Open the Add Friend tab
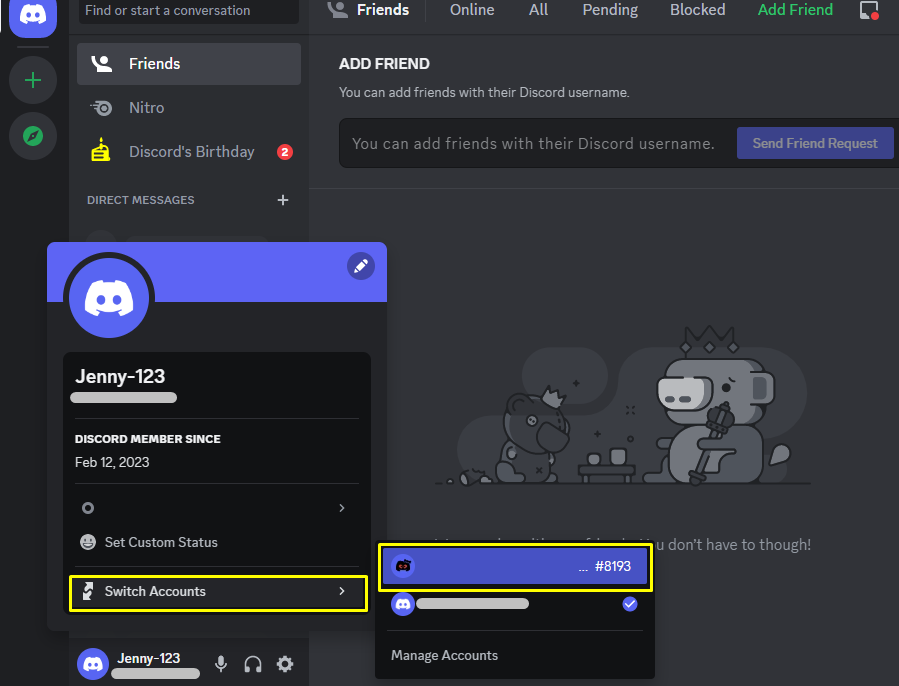The image size is (899, 686). pos(795,10)
